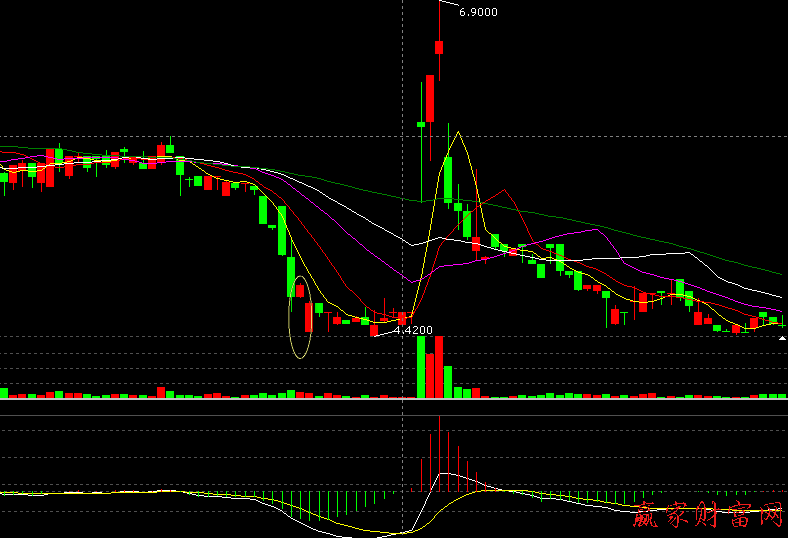The width and height of the screenshot is (788, 539).
Task: Click the tallest red volume bar
Action: (439, 367)
